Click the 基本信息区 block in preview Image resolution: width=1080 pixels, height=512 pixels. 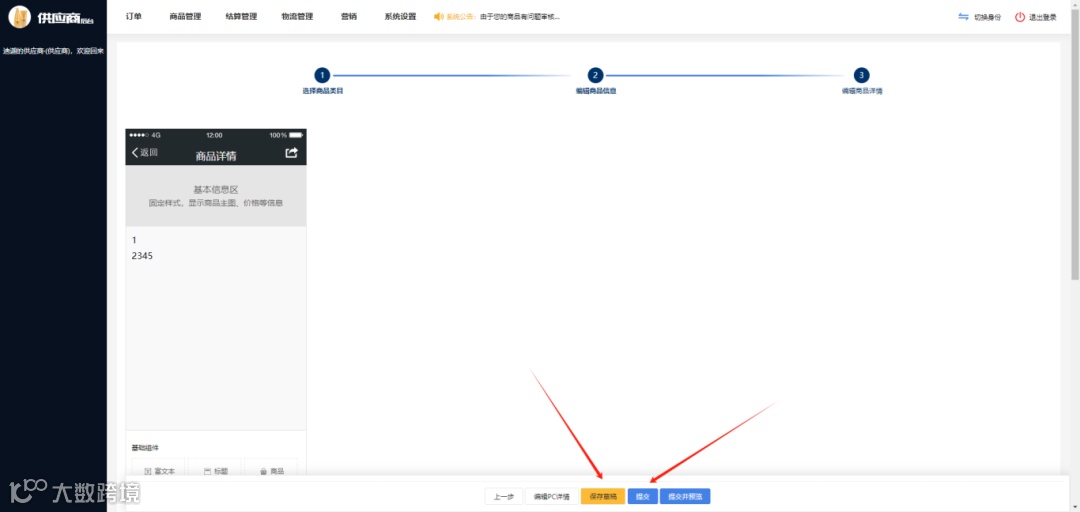[x=216, y=196]
